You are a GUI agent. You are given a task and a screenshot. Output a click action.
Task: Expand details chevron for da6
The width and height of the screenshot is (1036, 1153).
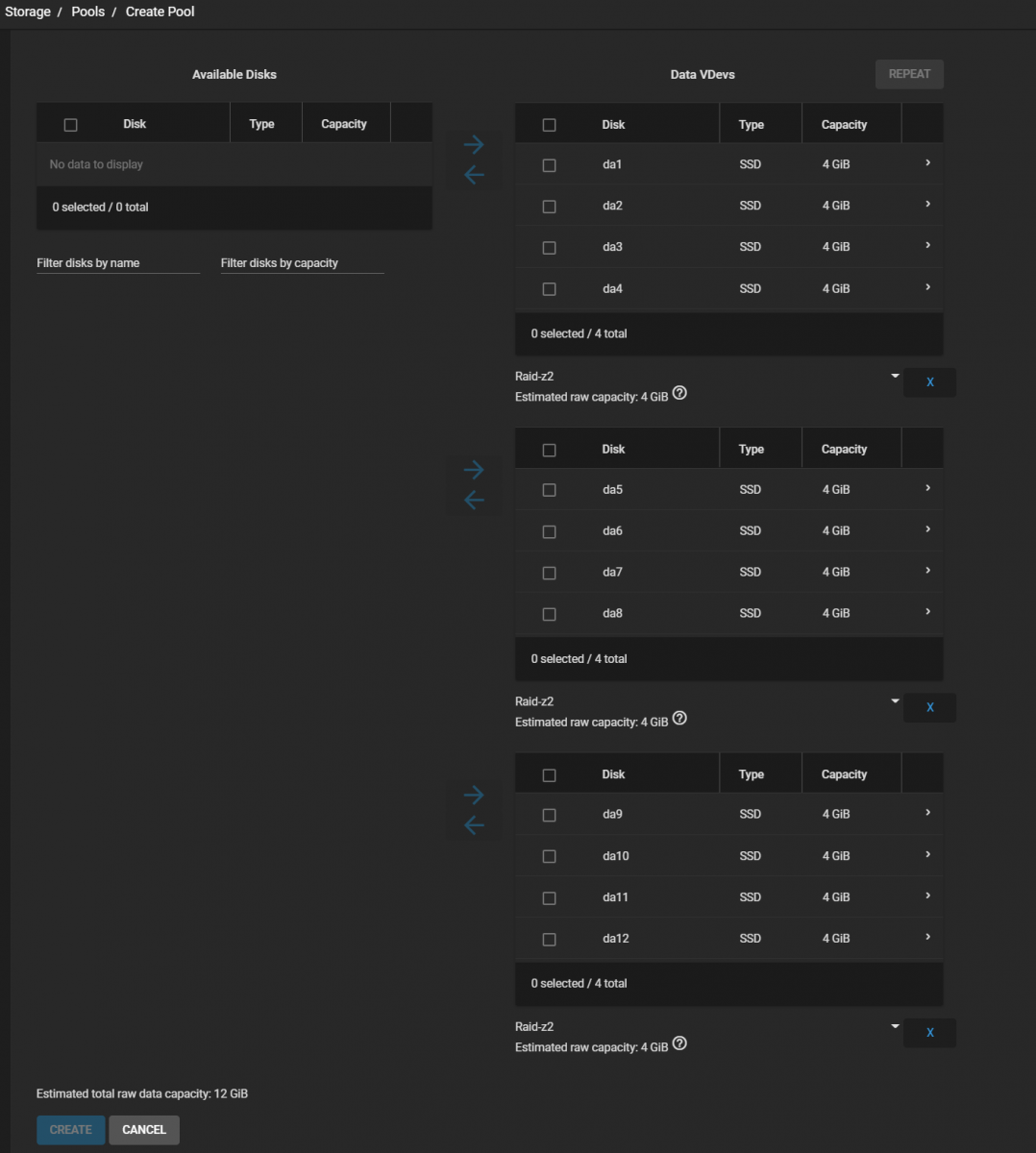click(x=927, y=529)
